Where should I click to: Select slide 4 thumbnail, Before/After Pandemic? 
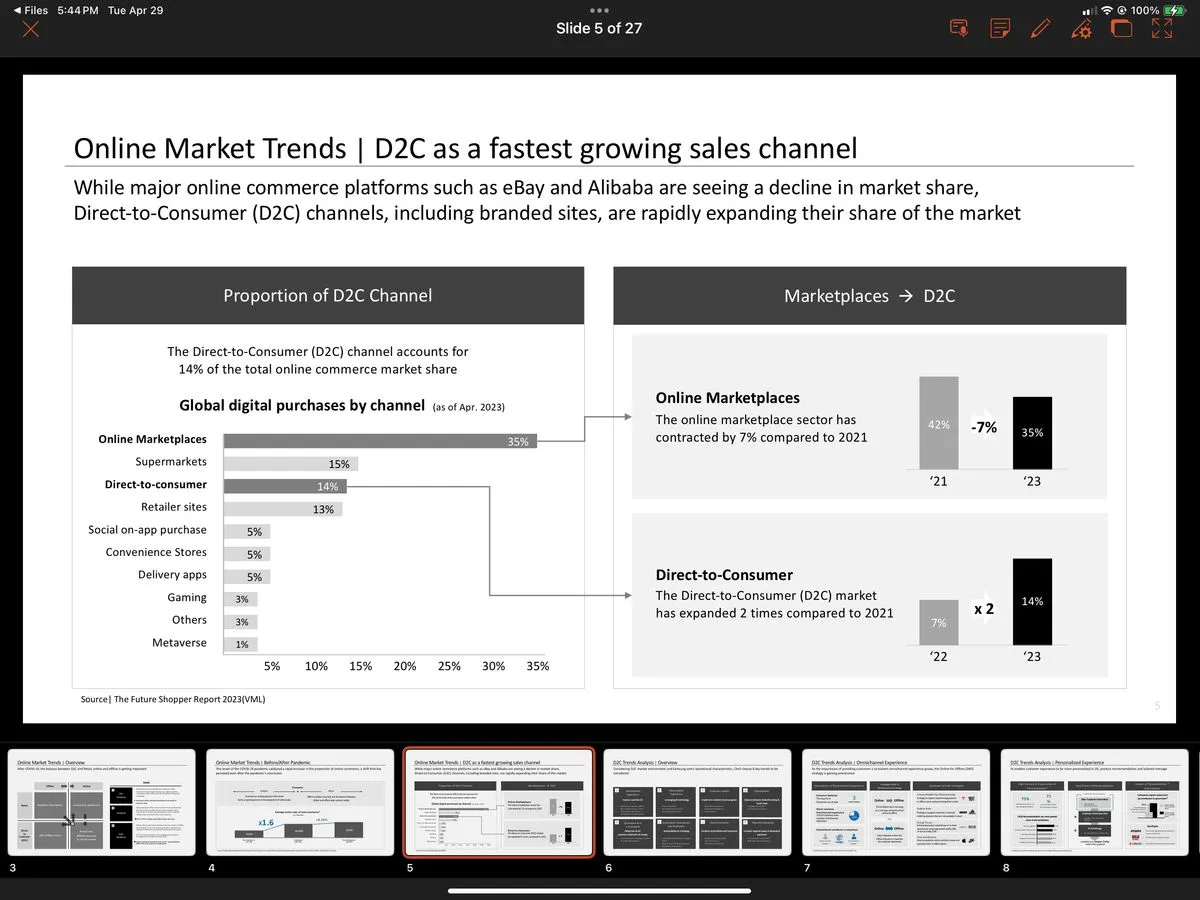point(300,803)
